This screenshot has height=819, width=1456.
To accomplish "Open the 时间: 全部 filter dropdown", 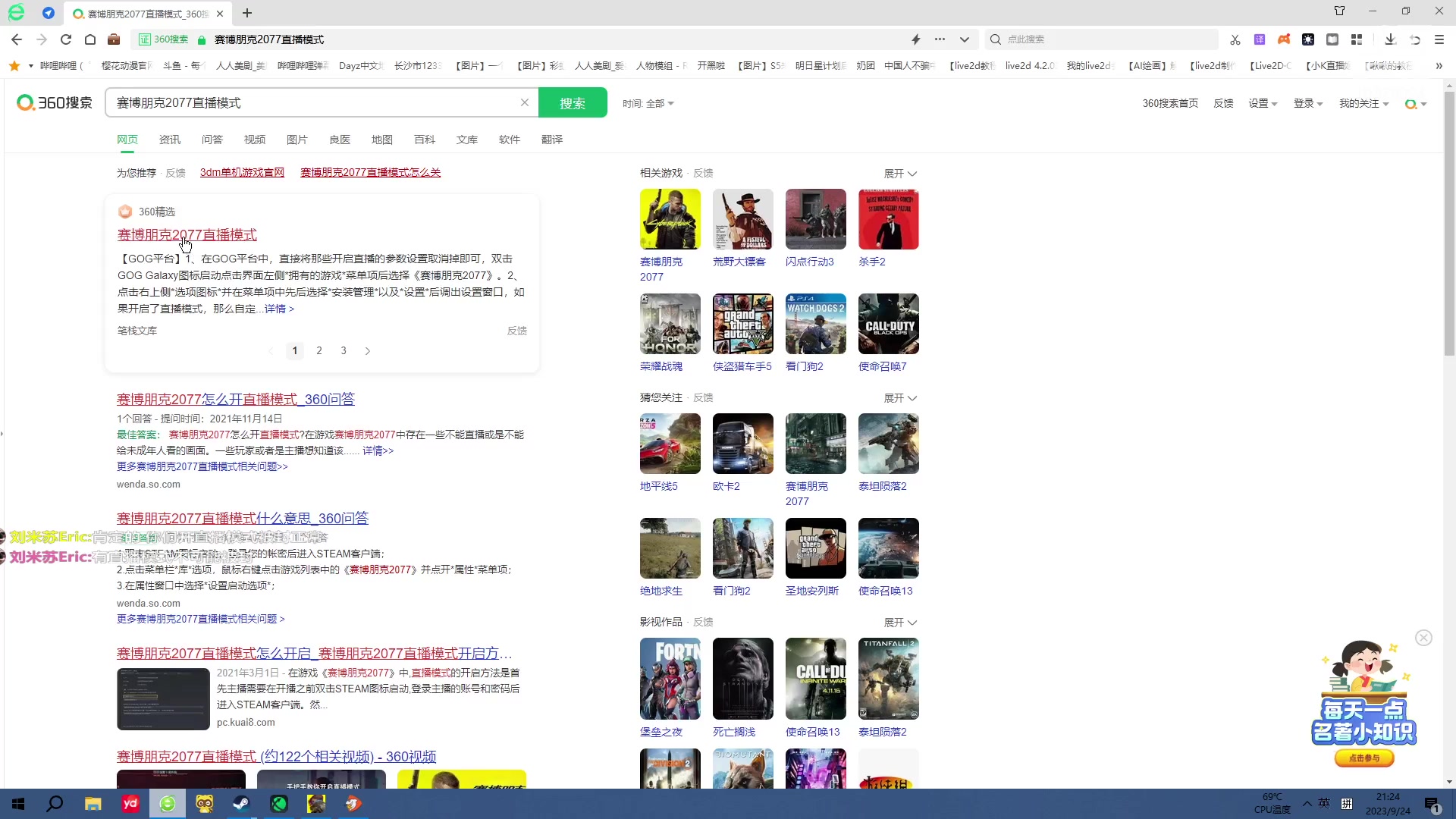I will (x=648, y=103).
